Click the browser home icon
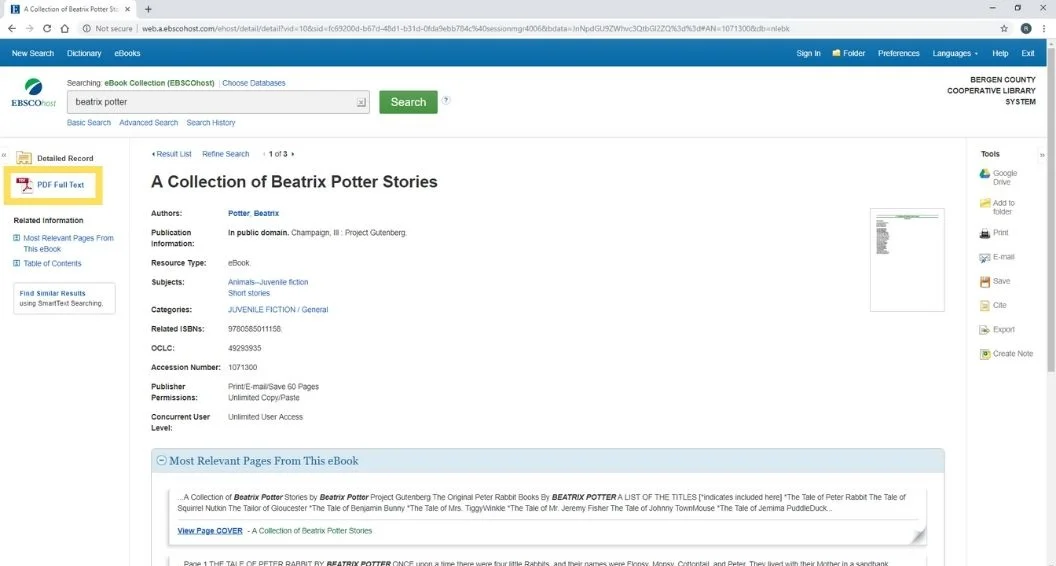 pos(65,28)
